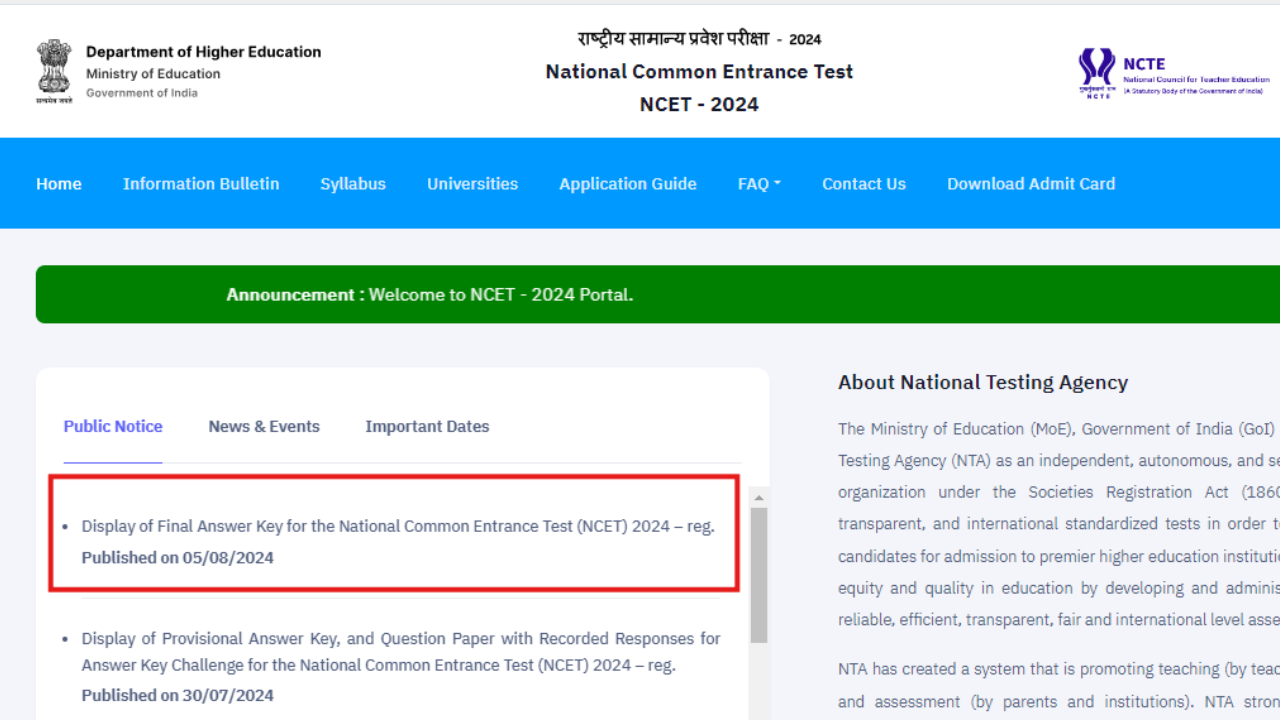Image resolution: width=1280 pixels, height=720 pixels.
Task: Switch to the News & Events tab
Action: (x=264, y=426)
